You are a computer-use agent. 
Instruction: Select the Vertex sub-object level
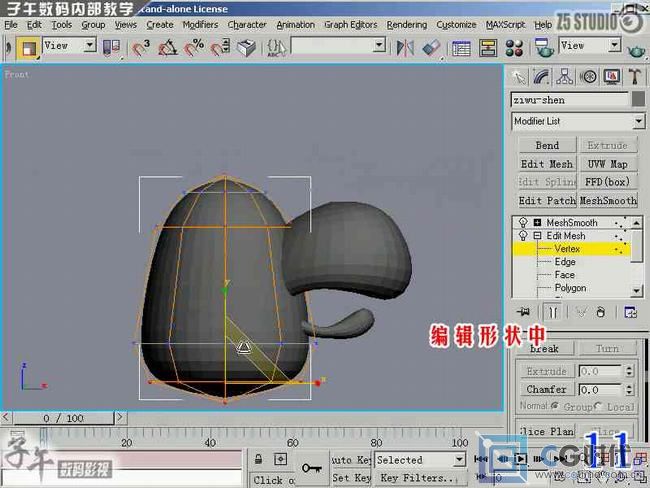pyautogui.click(x=567, y=249)
